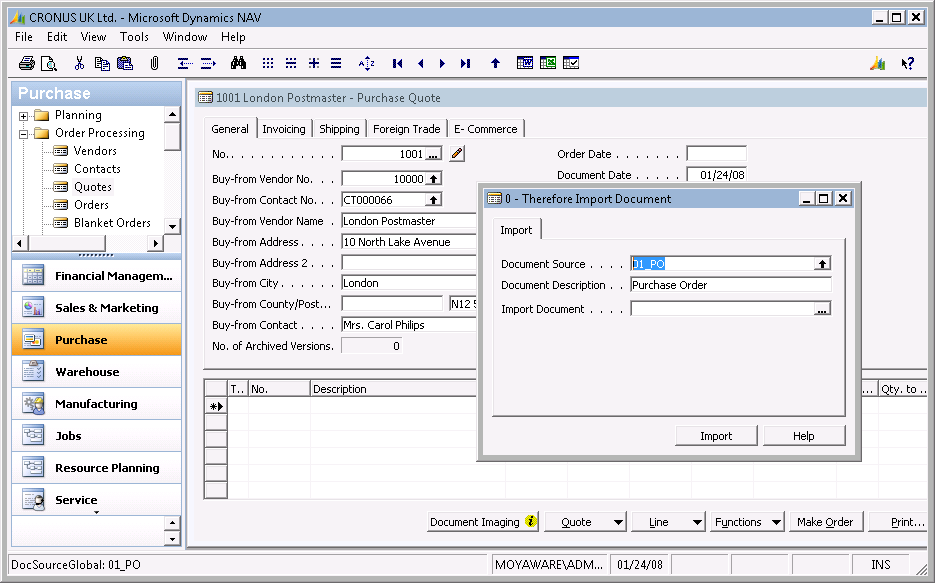Click the paperclip Links icon
This screenshot has height=583, width=935.
[x=154, y=63]
